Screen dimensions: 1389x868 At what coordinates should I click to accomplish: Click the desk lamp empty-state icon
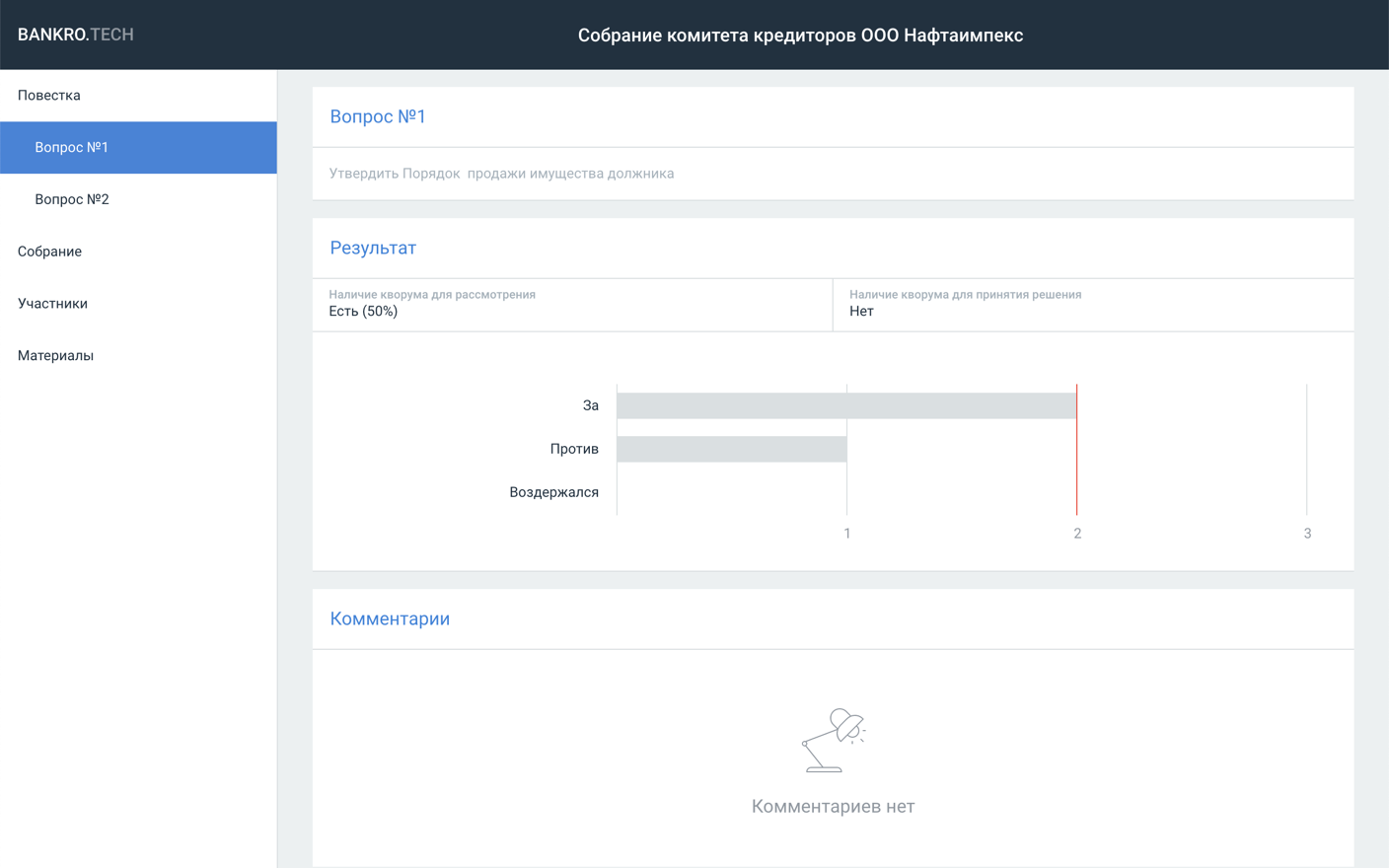[833, 740]
